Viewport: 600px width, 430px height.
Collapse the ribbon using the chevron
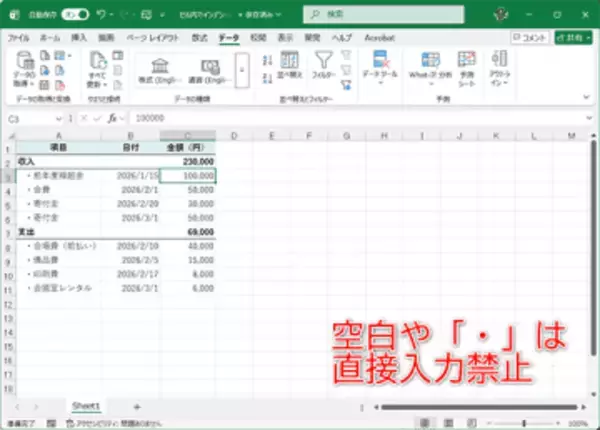click(x=587, y=97)
